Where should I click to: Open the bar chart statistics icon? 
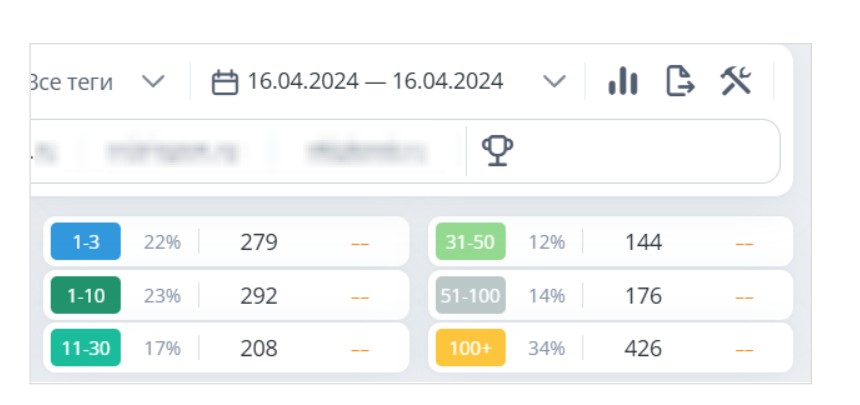click(x=623, y=81)
